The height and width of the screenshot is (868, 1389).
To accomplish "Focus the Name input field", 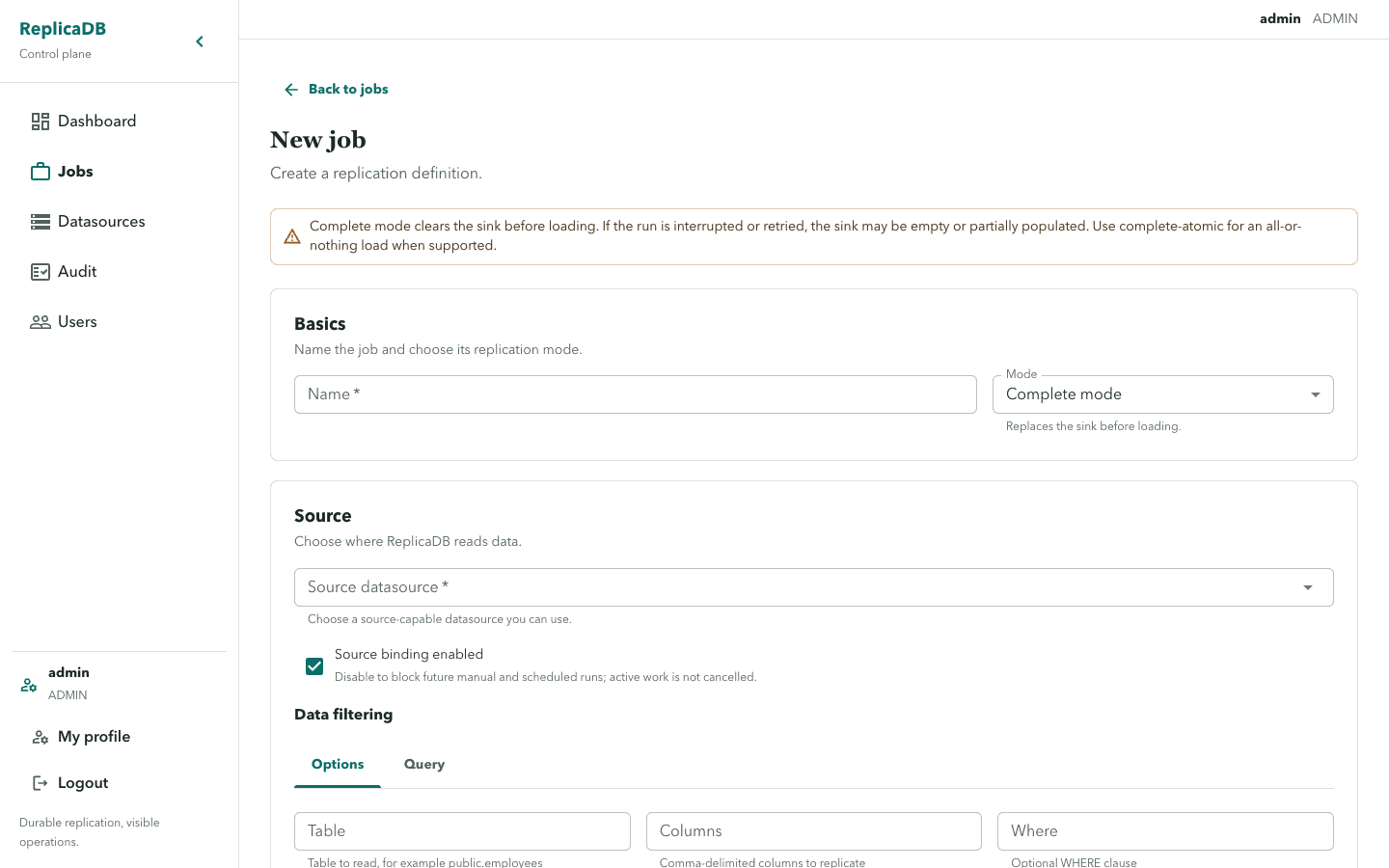I will click(x=636, y=394).
